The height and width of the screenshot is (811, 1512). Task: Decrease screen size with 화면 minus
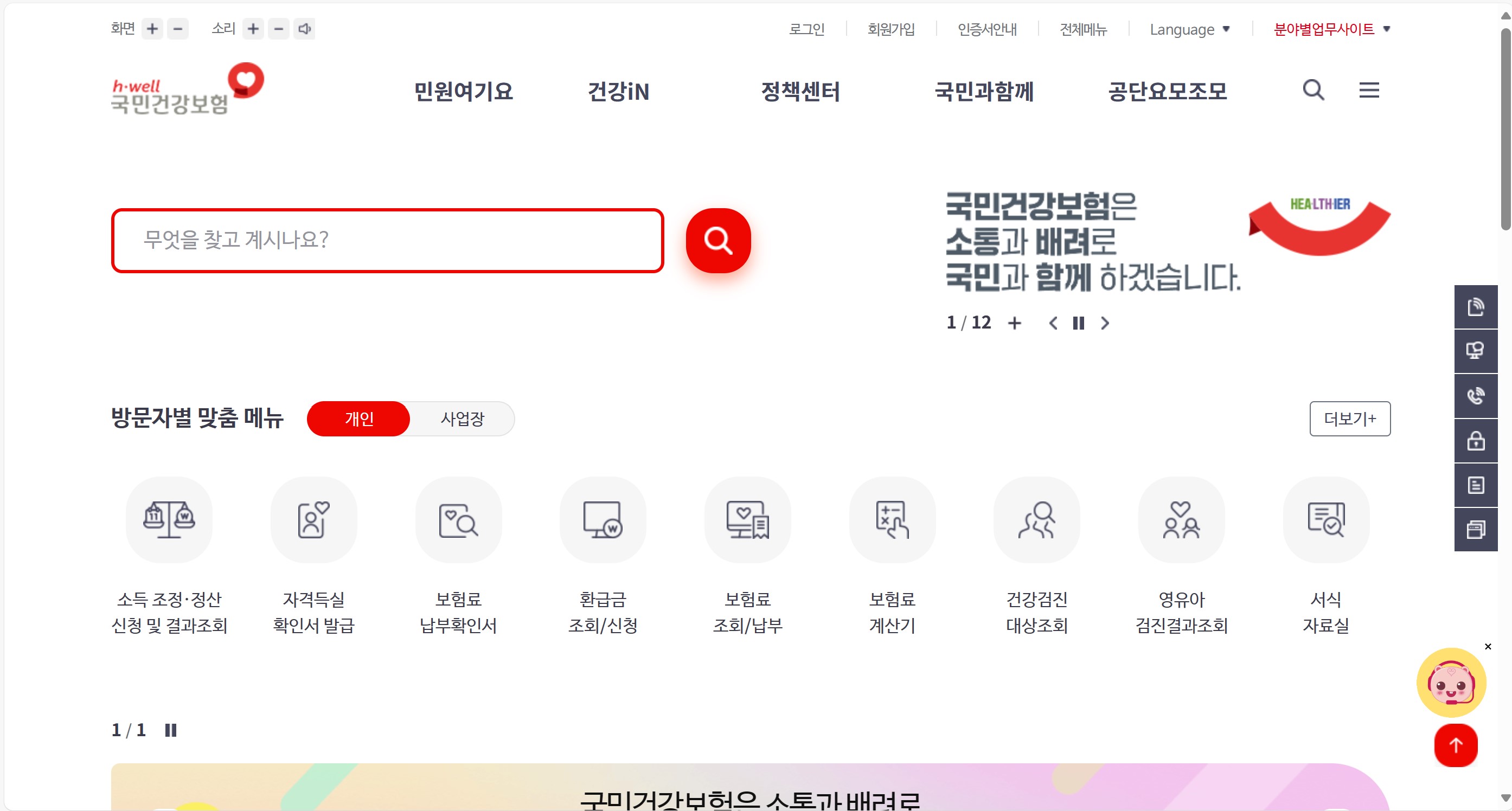(x=178, y=28)
